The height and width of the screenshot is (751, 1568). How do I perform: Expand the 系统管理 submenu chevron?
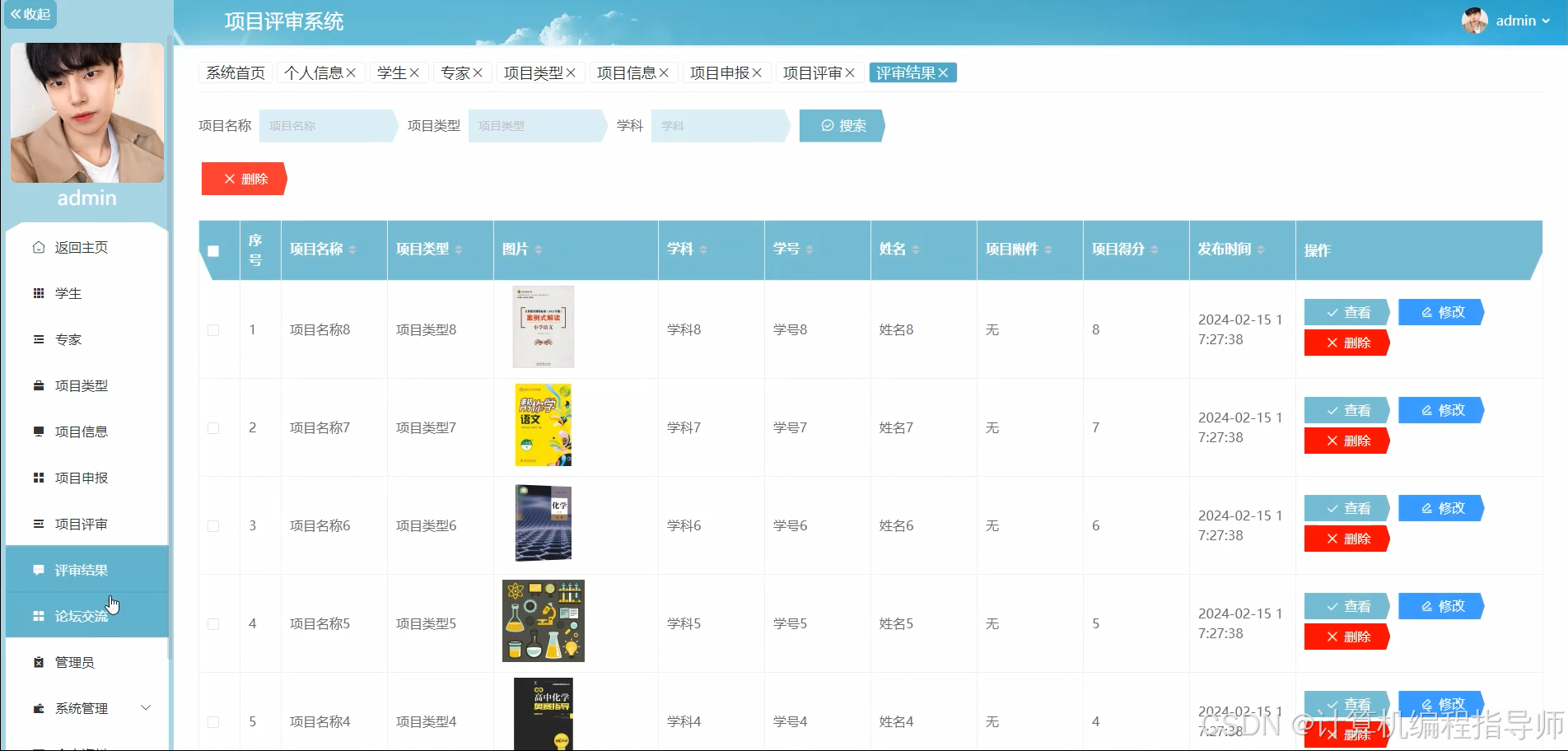[146, 708]
